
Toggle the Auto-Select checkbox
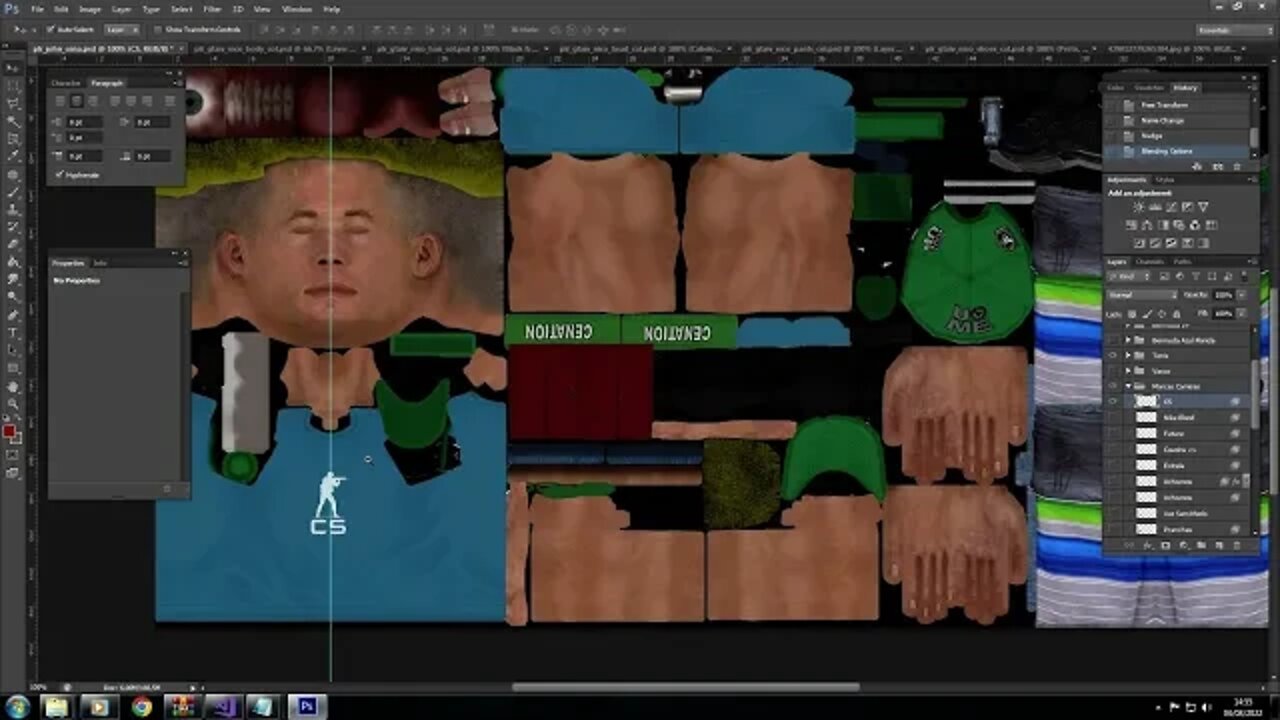[x=50, y=30]
